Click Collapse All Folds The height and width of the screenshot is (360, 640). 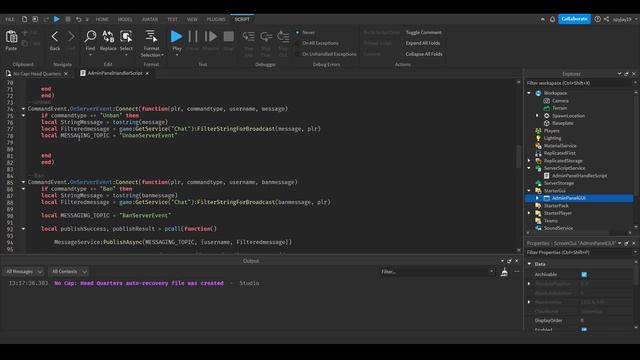(424, 54)
